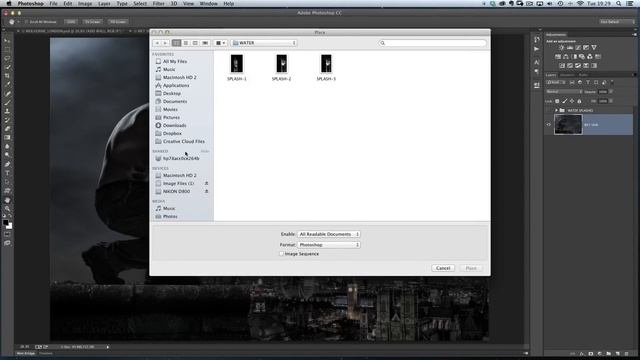Go back in the Place dialog
Viewport: 640px width, 360px height.
[x=157, y=43]
